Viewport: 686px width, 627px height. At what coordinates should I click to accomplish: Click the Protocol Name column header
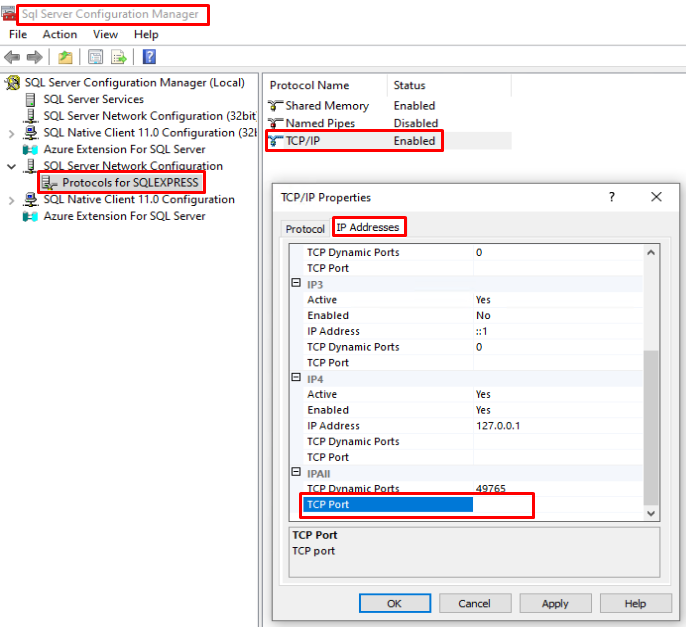pos(325,85)
